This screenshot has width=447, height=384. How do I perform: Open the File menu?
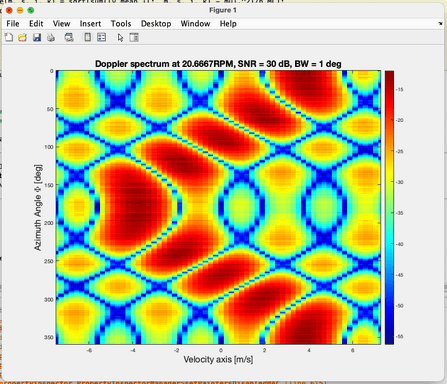13,24
